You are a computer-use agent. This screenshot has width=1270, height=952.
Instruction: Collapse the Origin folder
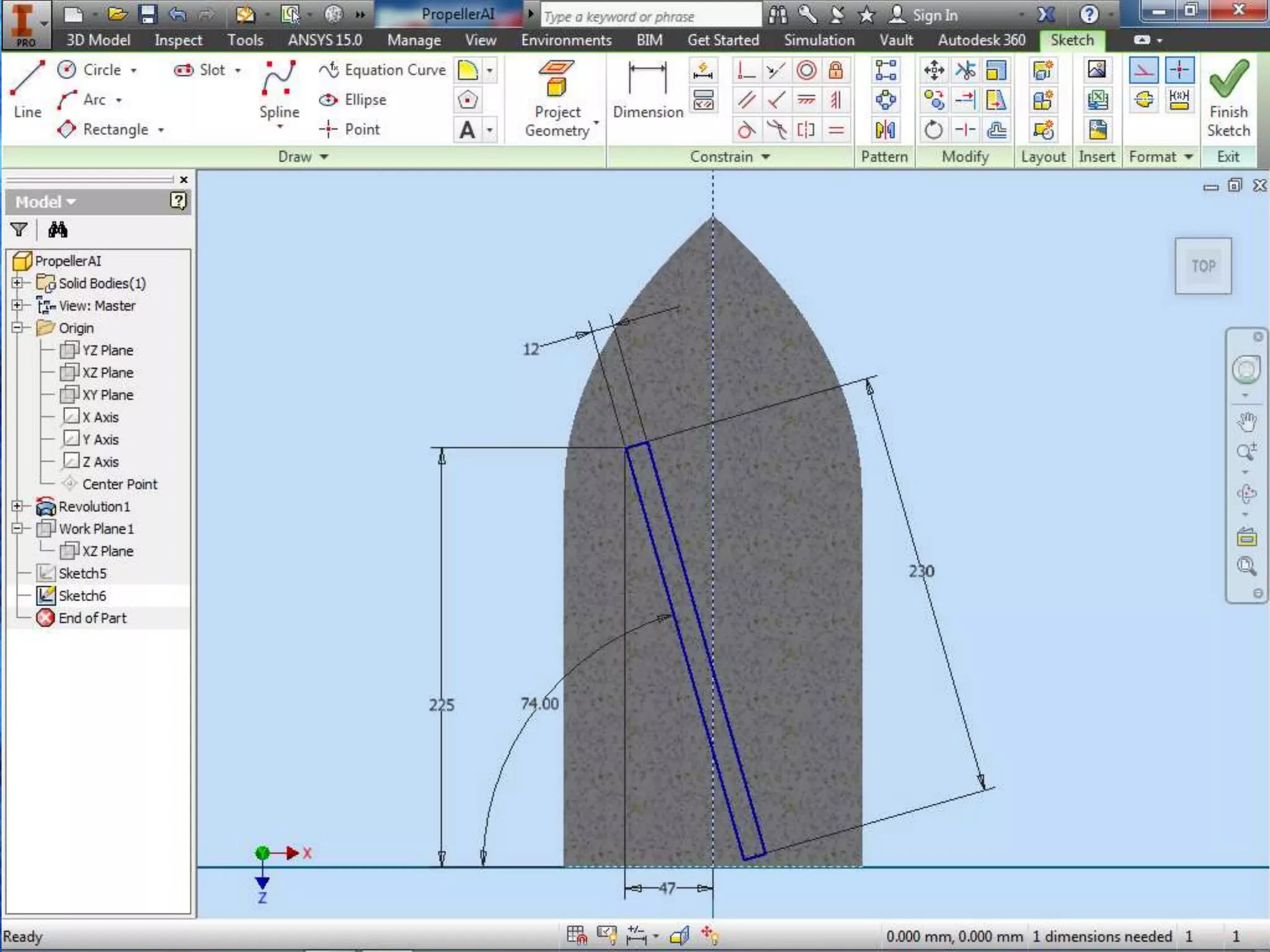tap(17, 328)
